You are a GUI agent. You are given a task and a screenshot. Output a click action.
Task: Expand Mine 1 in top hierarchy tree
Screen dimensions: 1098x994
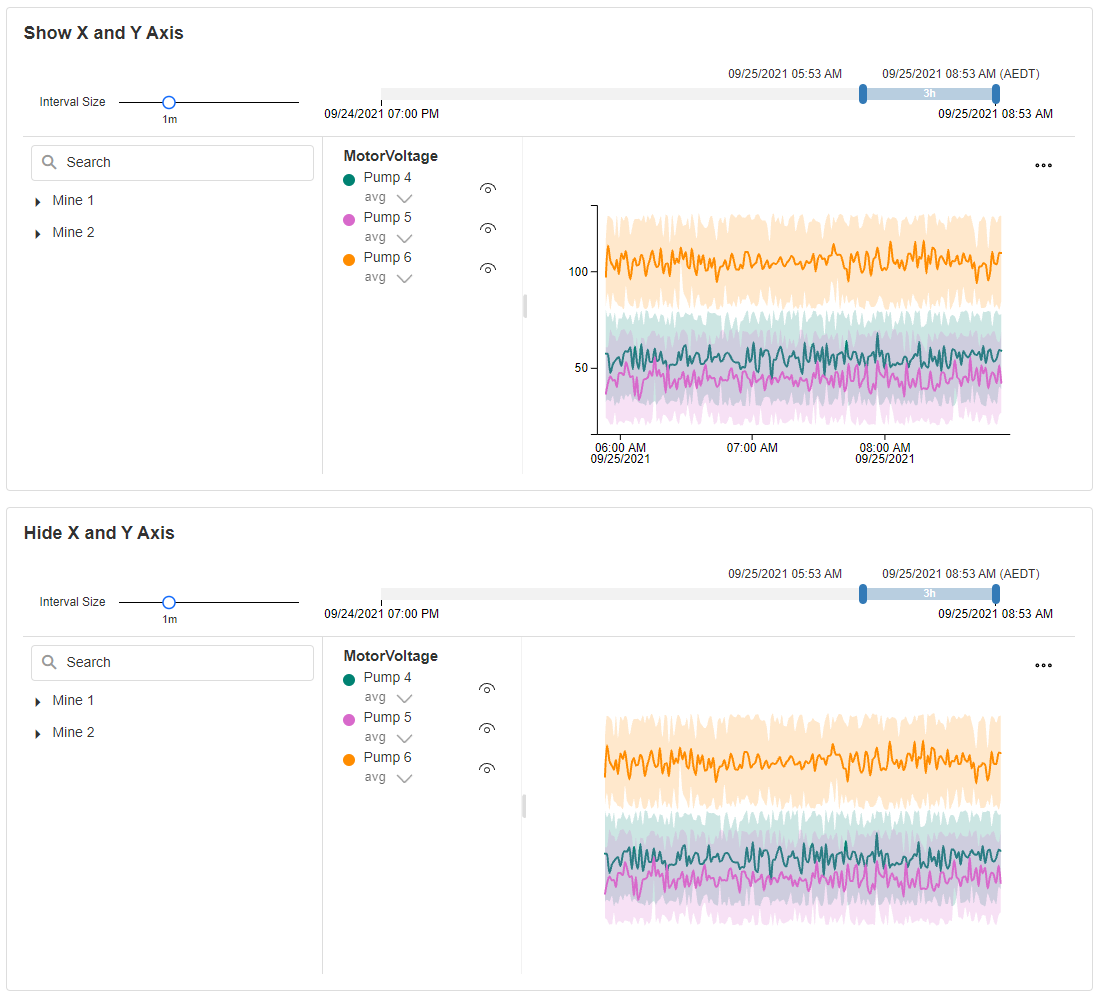38,202
